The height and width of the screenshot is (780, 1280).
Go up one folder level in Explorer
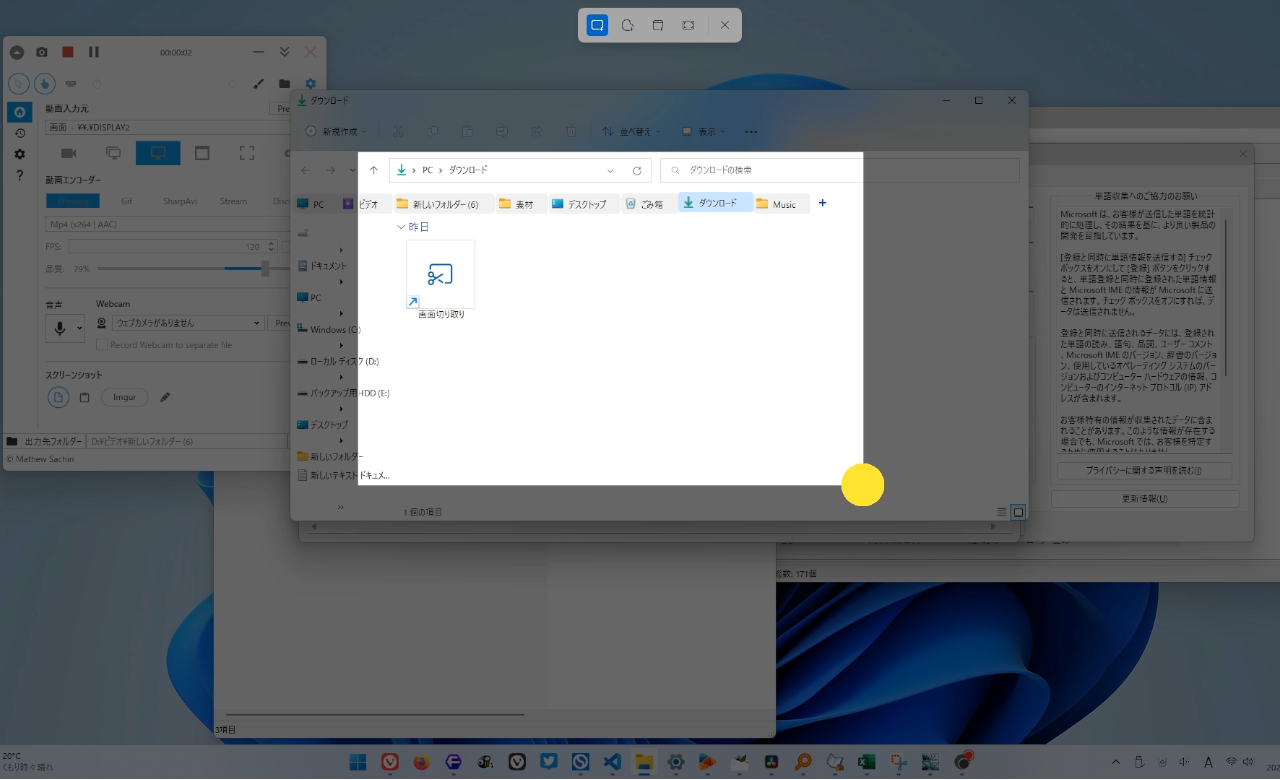[x=373, y=170]
